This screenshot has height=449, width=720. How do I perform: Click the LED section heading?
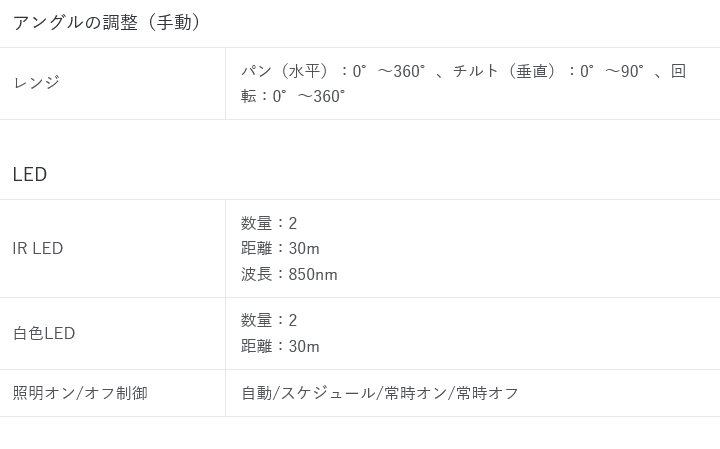coord(30,174)
